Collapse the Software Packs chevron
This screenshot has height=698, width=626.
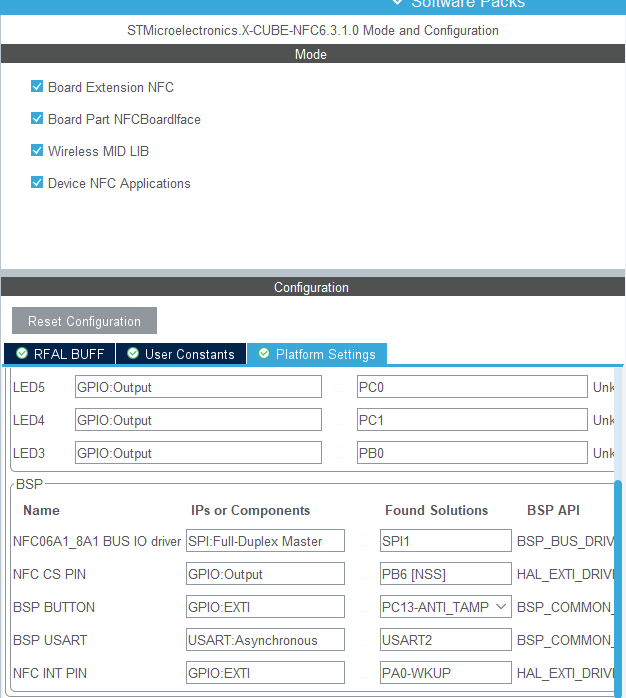tap(398, 3)
